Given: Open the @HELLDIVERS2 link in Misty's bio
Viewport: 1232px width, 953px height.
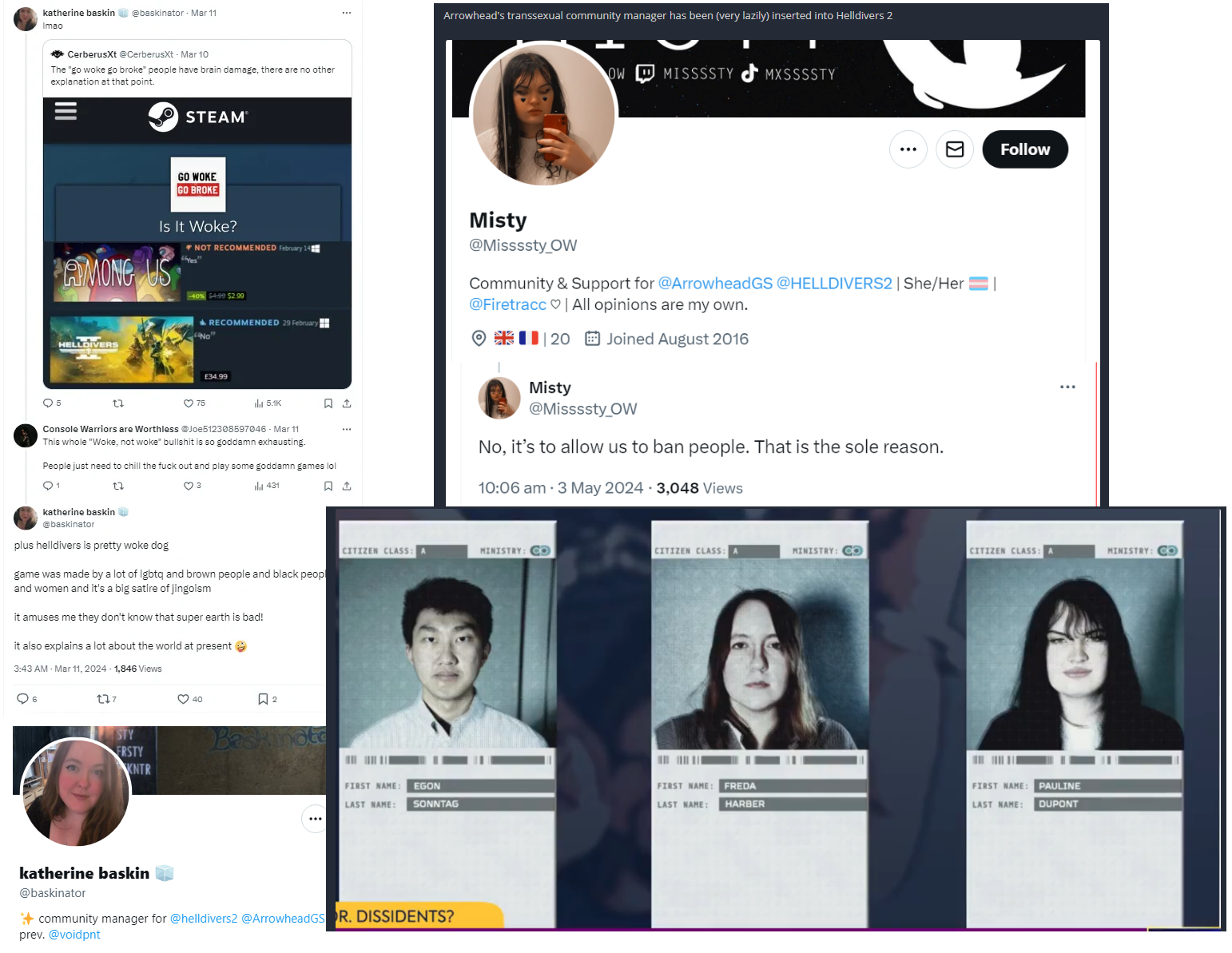Looking at the screenshot, I should [834, 284].
